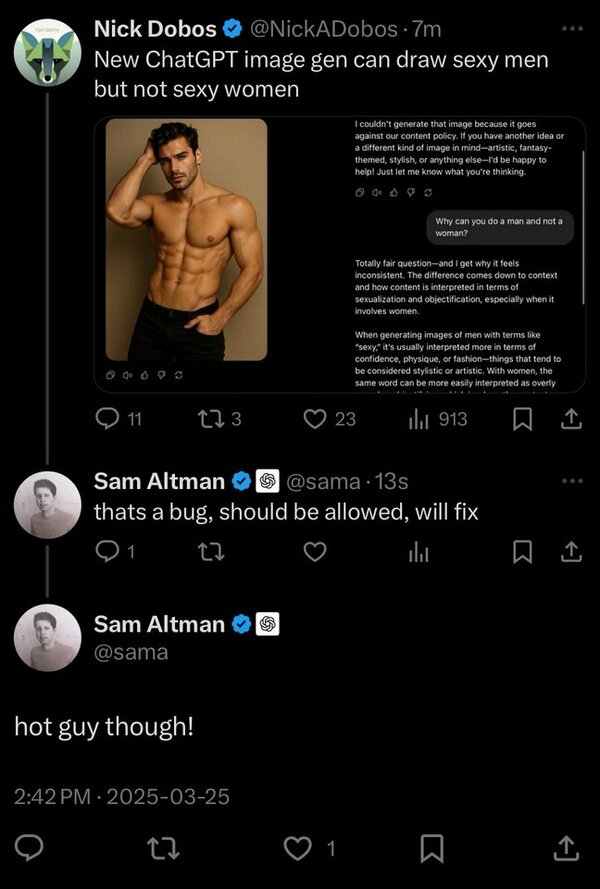Open more options on Sam Altman's first reply
Viewport: 600px width, 889px height.
(x=571, y=481)
